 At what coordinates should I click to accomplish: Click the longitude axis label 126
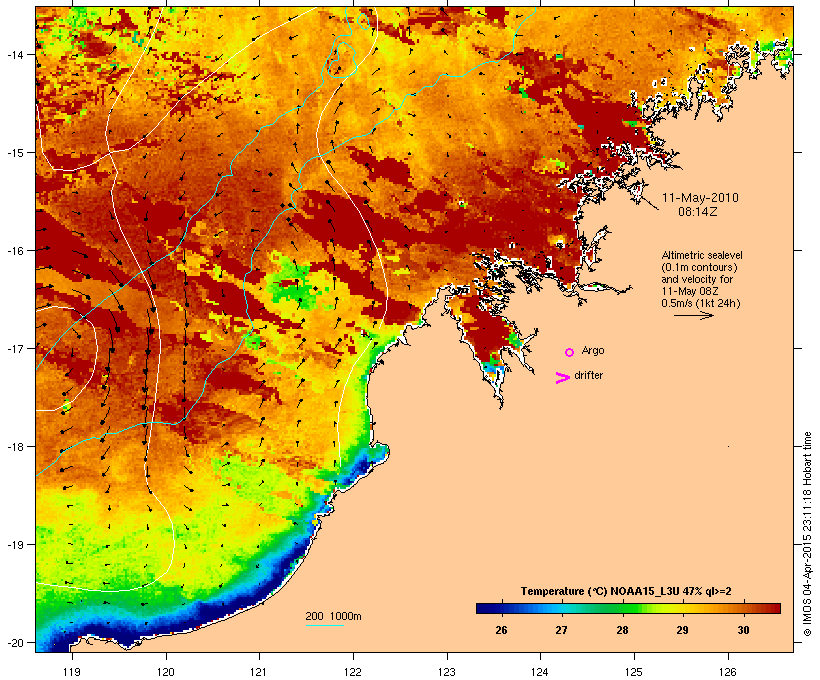pos(727,672)
